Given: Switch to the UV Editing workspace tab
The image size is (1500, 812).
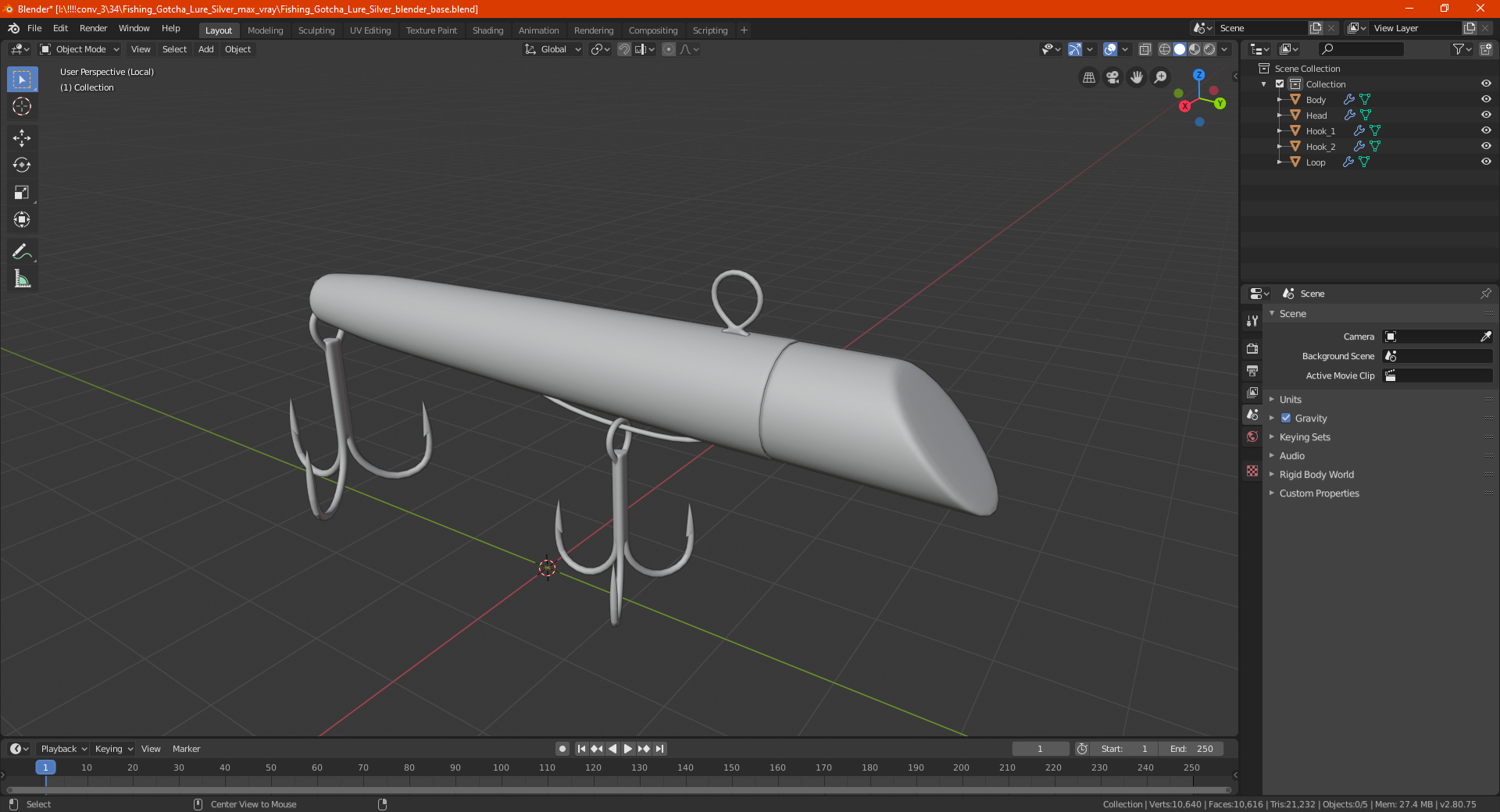Looking at the screenshot, I should pyautogui.click(x=370, y=30).
